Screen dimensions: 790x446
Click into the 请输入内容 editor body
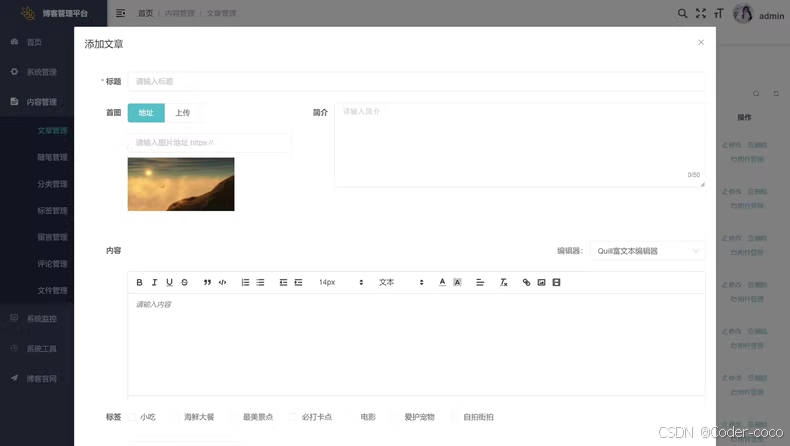click(416, 344)
